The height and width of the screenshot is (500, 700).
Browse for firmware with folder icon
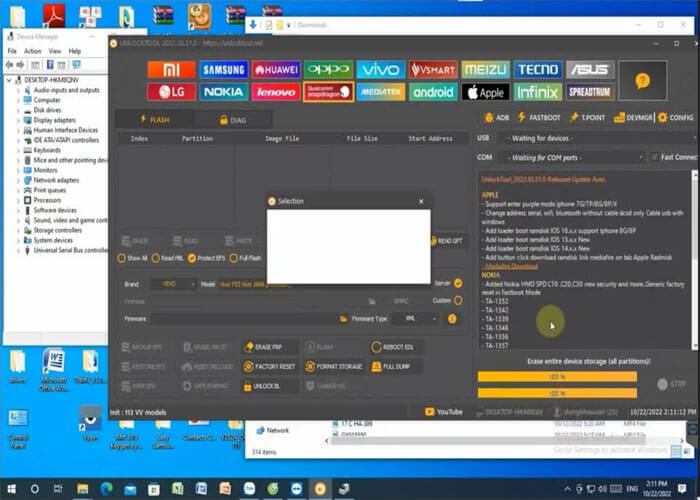click(x=343, y=319)
